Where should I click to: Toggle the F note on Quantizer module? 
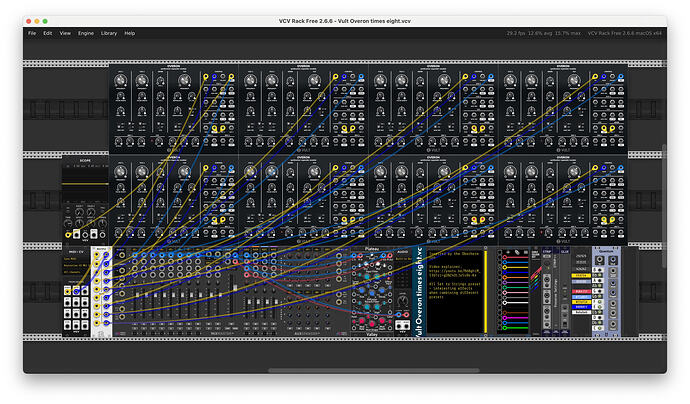[598, 301]
